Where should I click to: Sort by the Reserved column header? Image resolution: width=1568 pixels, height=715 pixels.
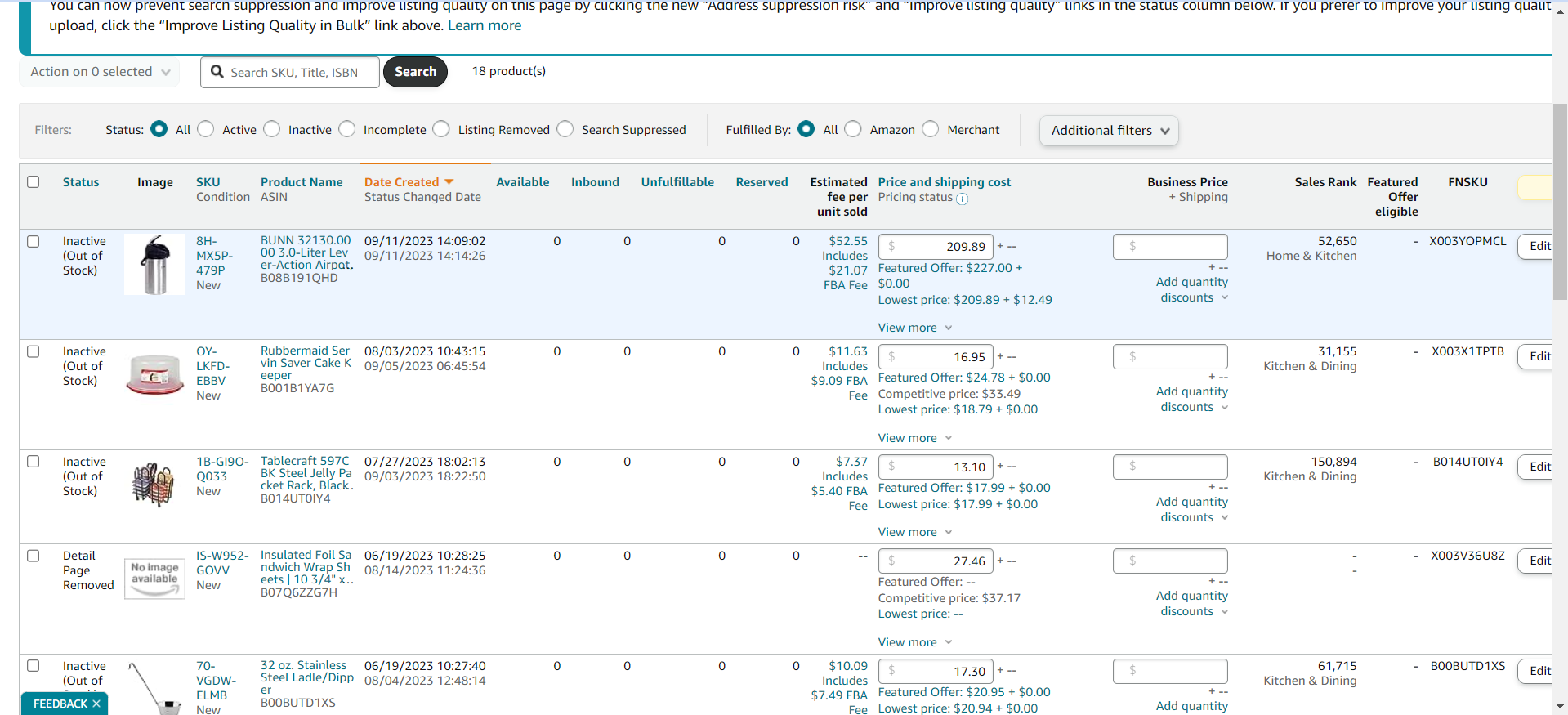[x=762, y=182]
